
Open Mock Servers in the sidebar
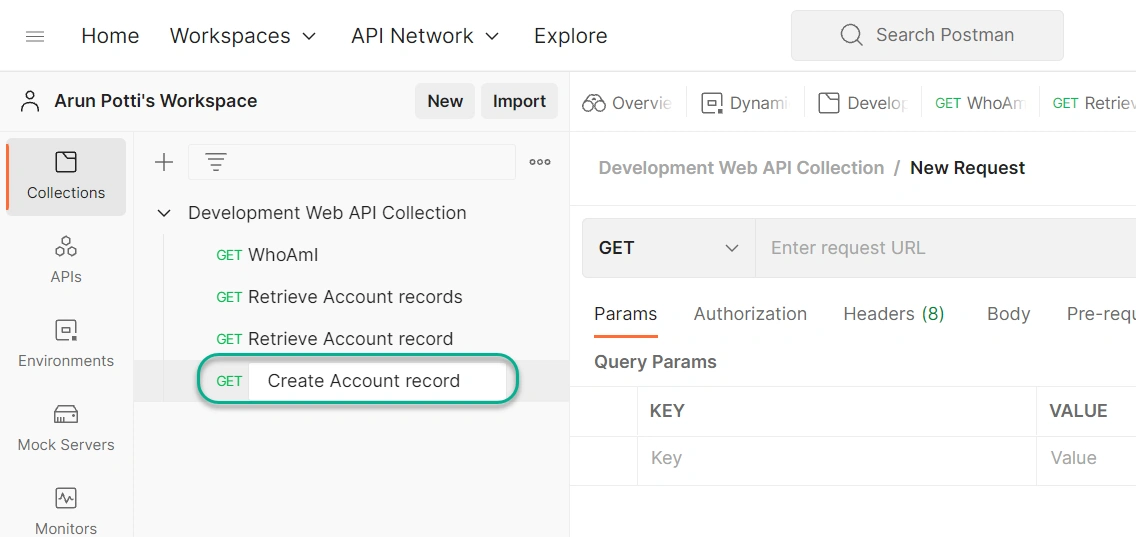(66, 428)
